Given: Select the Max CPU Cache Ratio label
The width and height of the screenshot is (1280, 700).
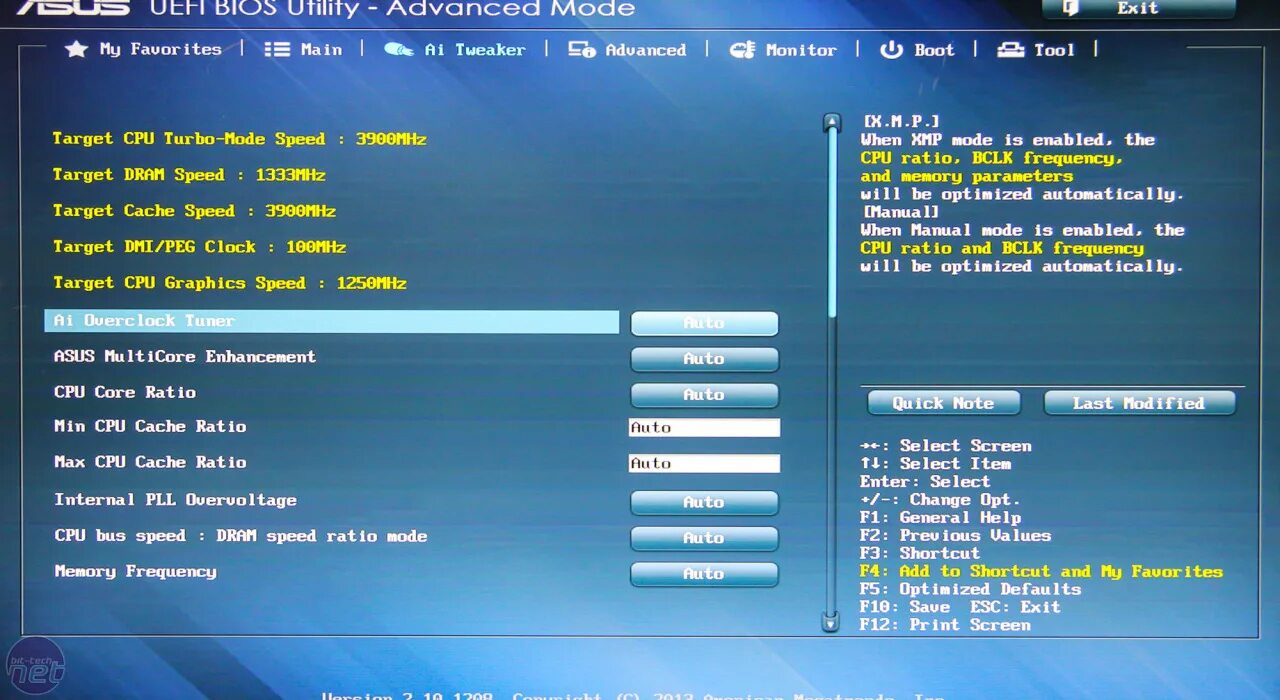Looking at the screenshot, I should tap(150, 463).
